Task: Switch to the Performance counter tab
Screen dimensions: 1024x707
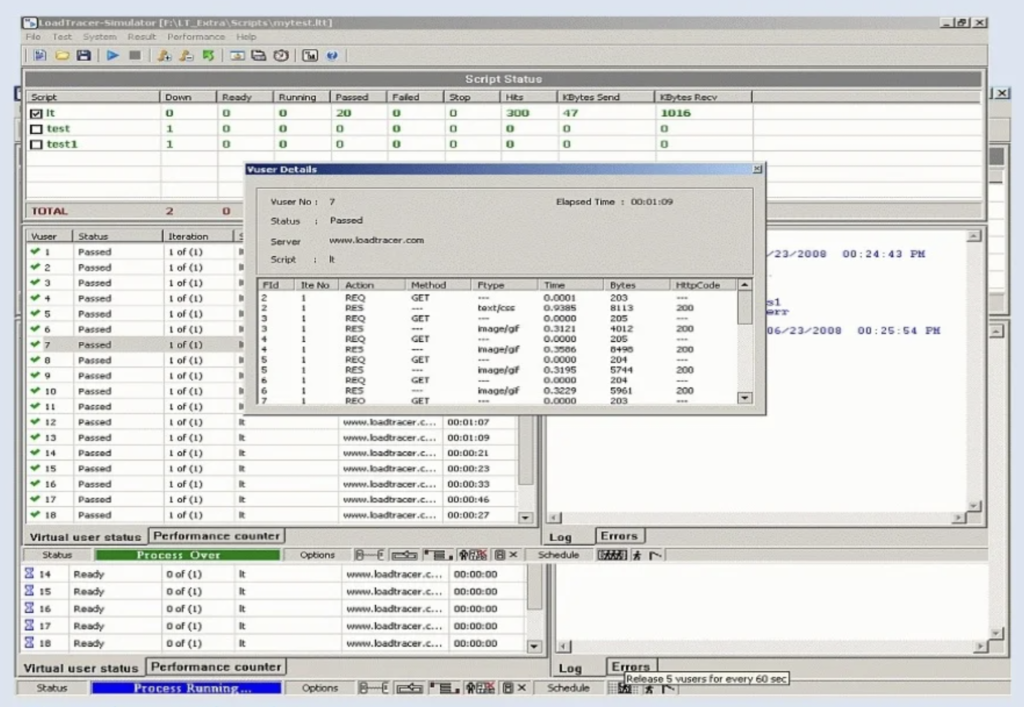Action: [216, 535]
